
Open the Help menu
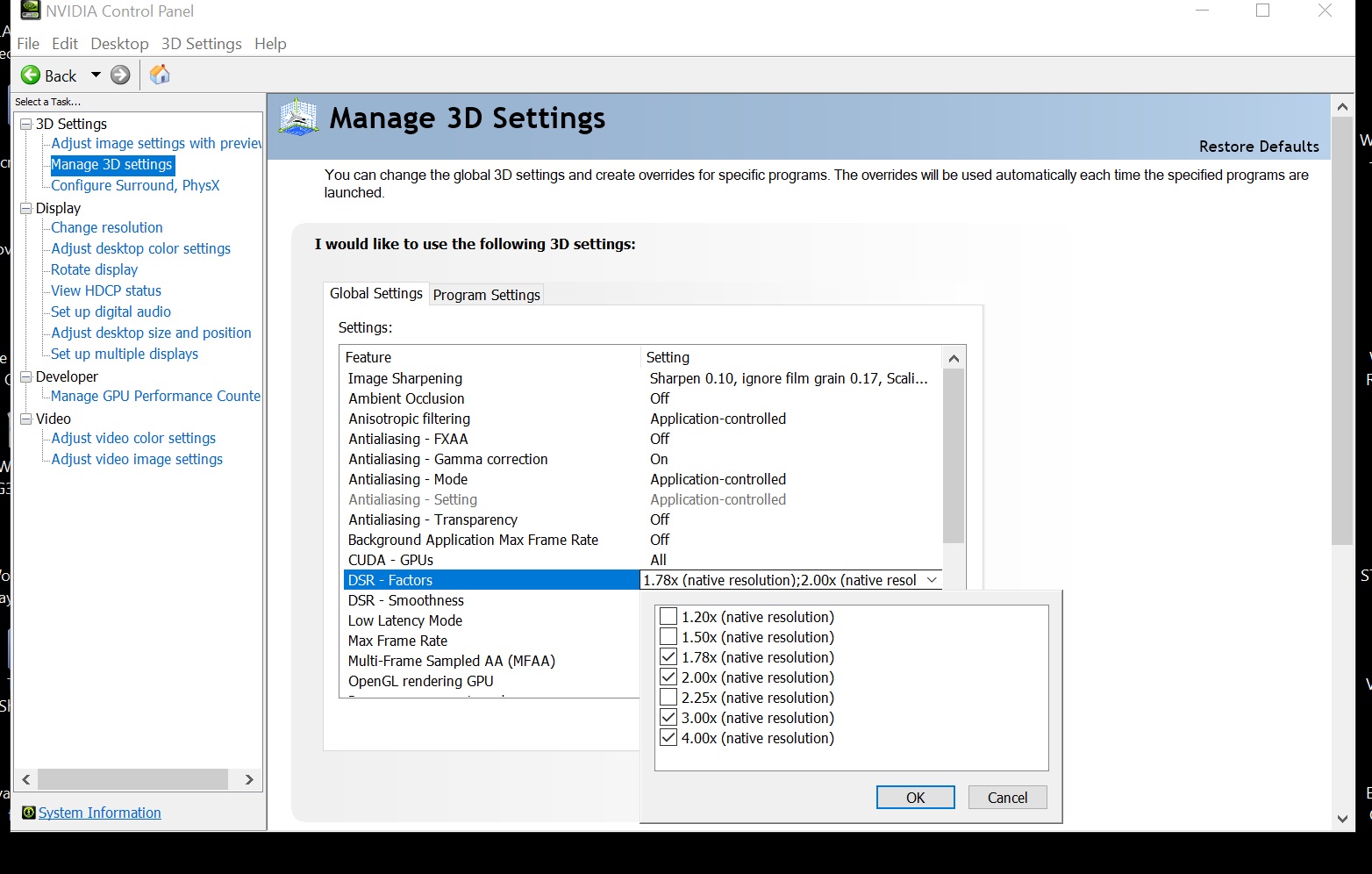(270, 44)
